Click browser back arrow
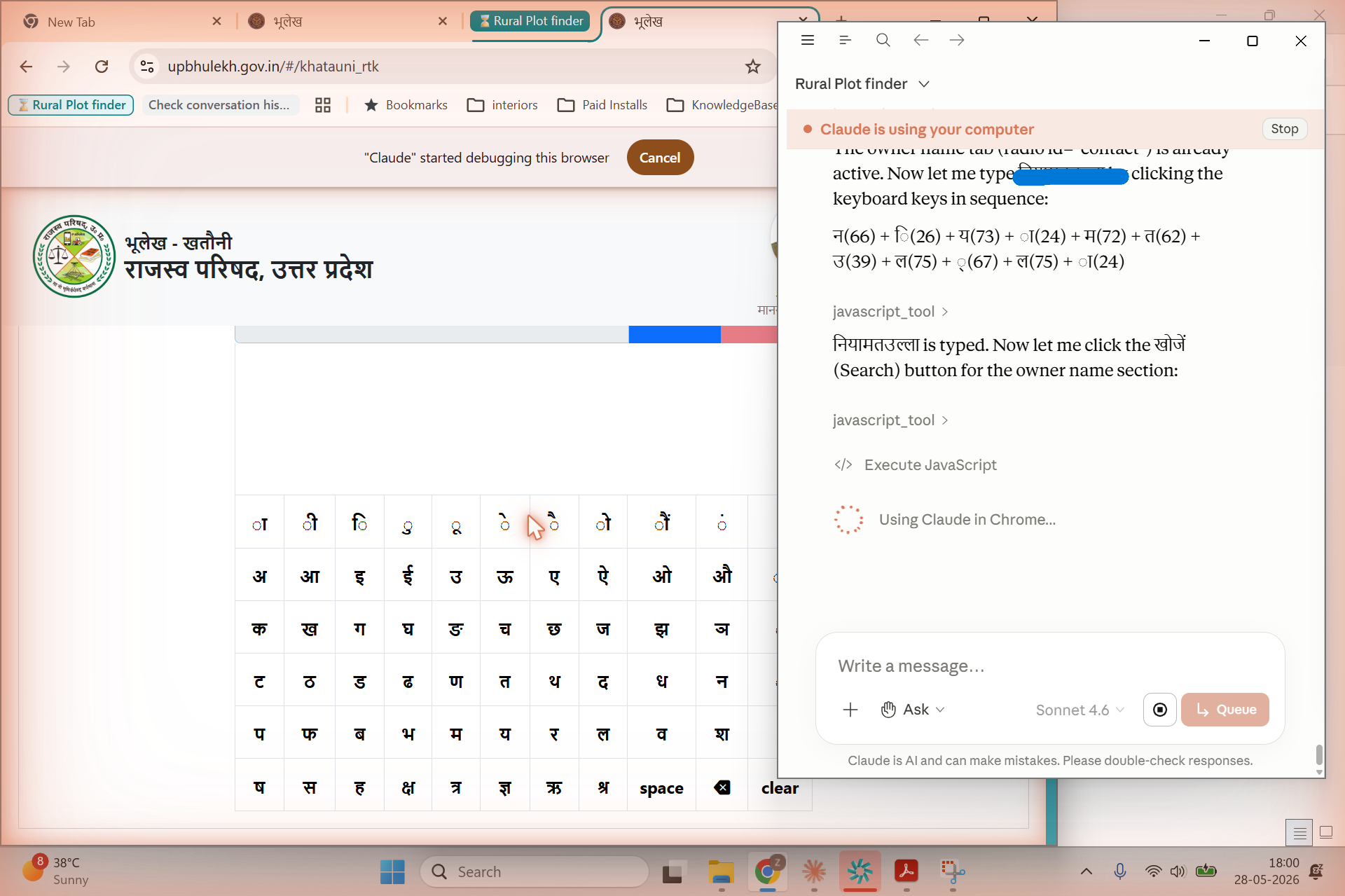1345x896 pixels. point(27,67)
